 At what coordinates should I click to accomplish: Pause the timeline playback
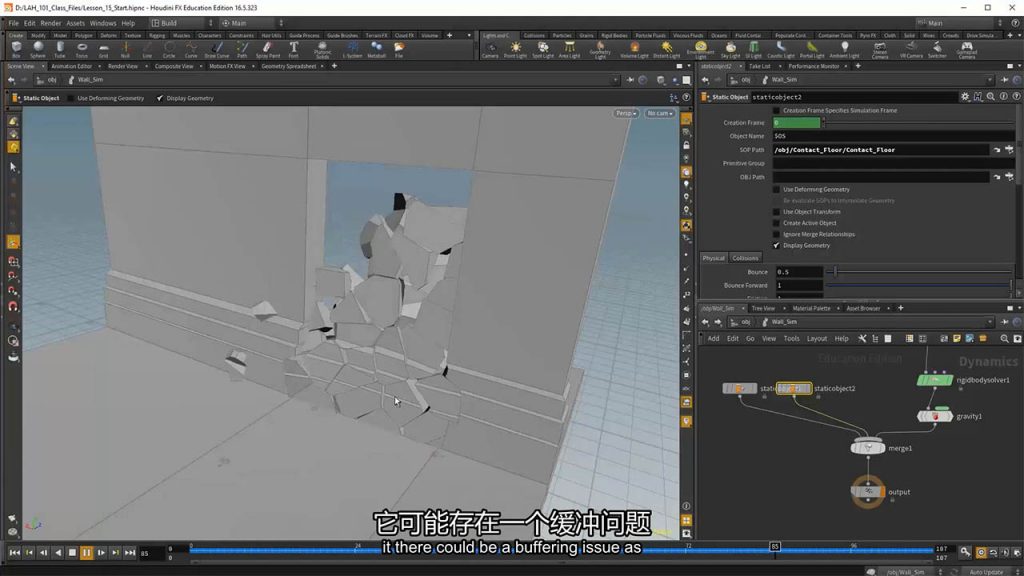point(86,552)
